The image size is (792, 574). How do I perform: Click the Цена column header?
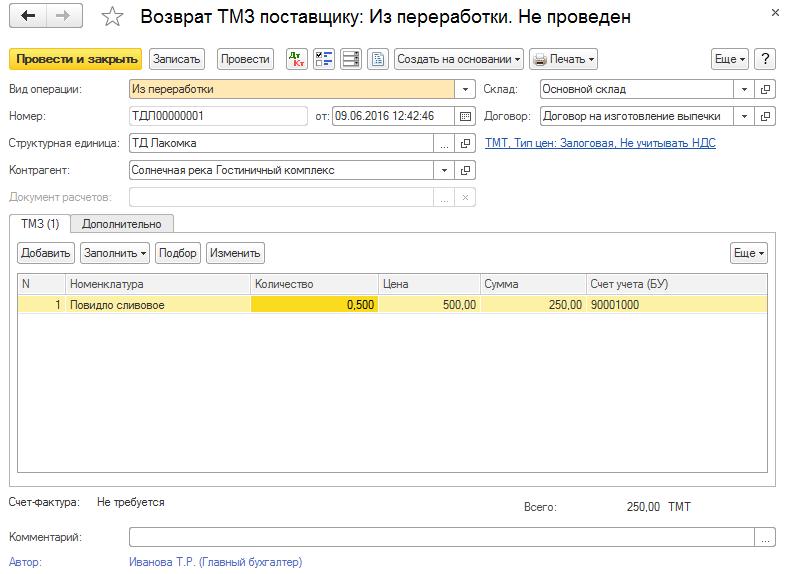(429, 284)
